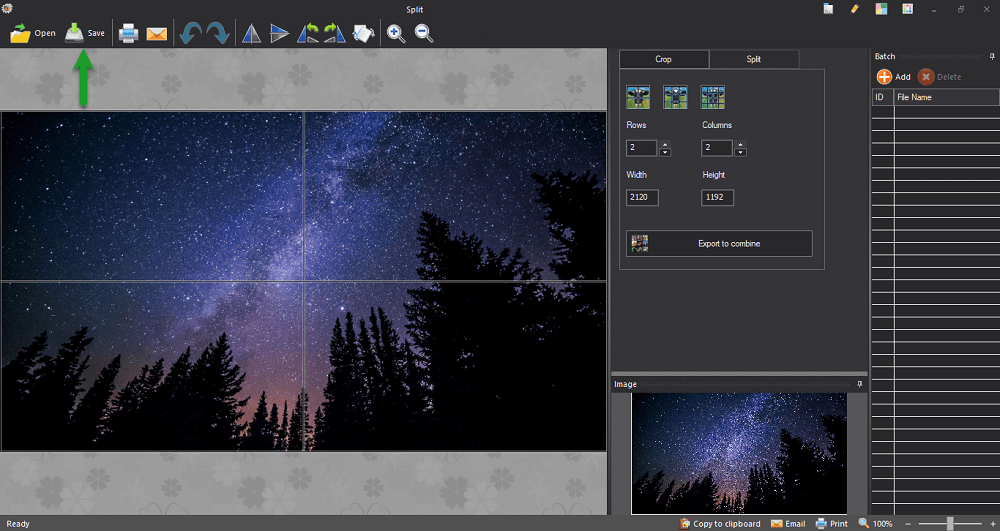Screen dimensions: 1000x531
Task: Click the Image panel preview thumbnail
Action: pos(739,453)
